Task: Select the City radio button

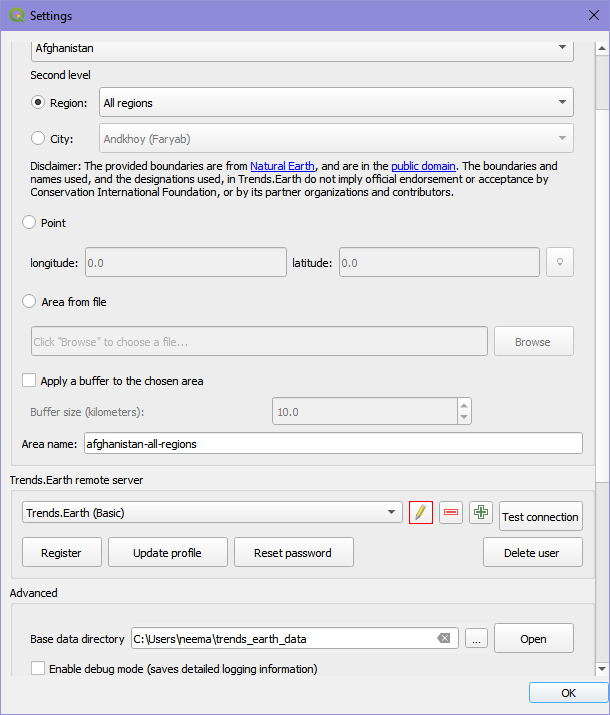Action: [x=38, y=138]
